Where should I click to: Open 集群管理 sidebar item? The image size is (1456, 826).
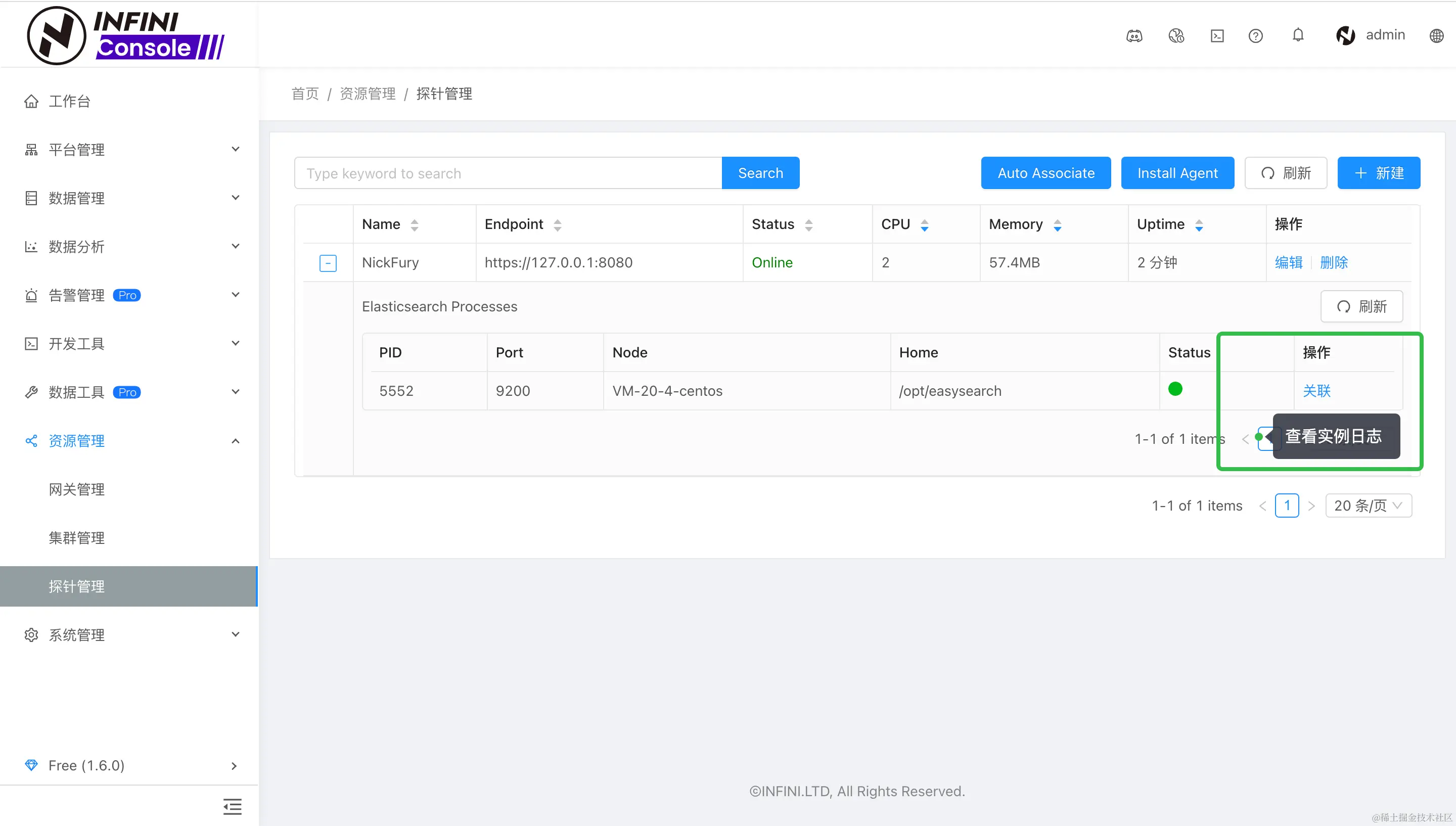[76, 537]
